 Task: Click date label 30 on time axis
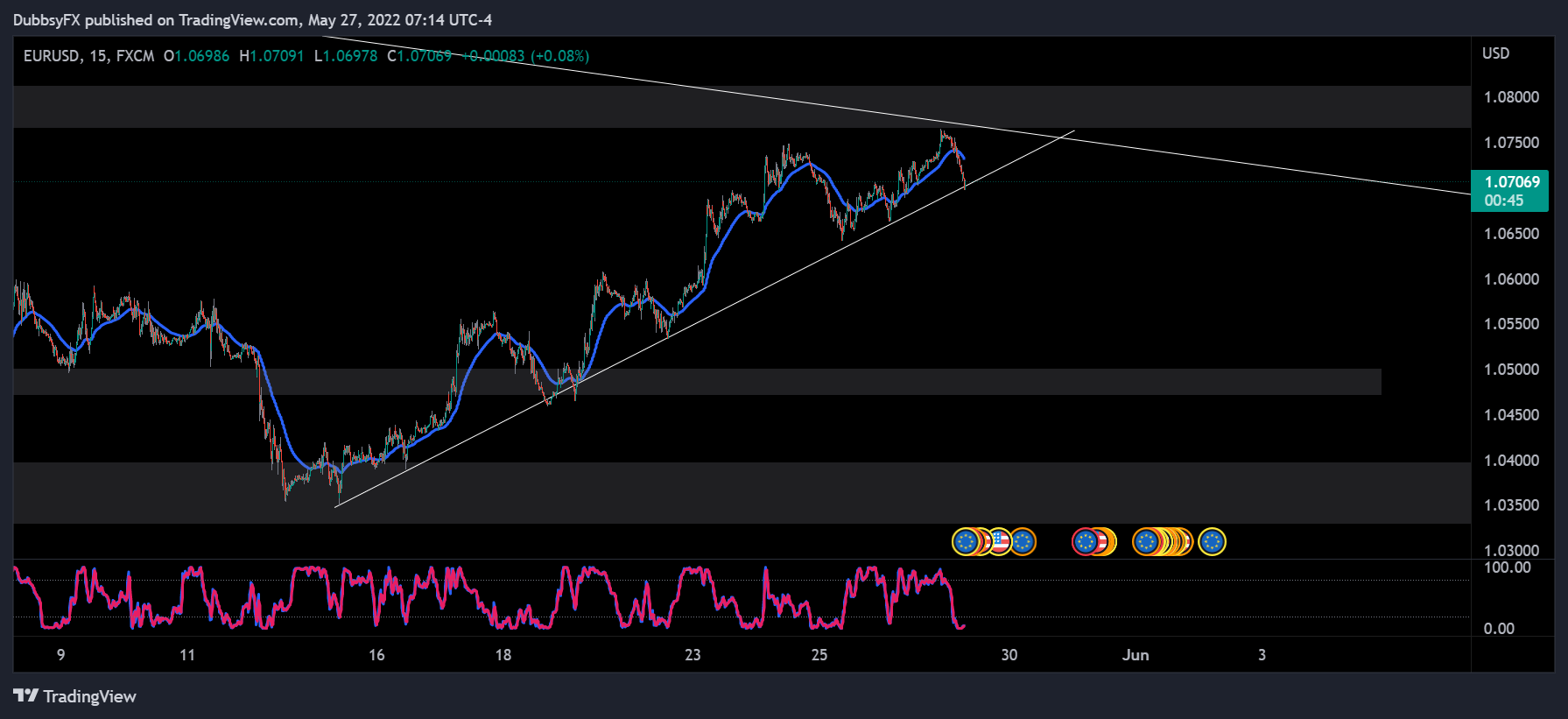[x=1009, y=655]
